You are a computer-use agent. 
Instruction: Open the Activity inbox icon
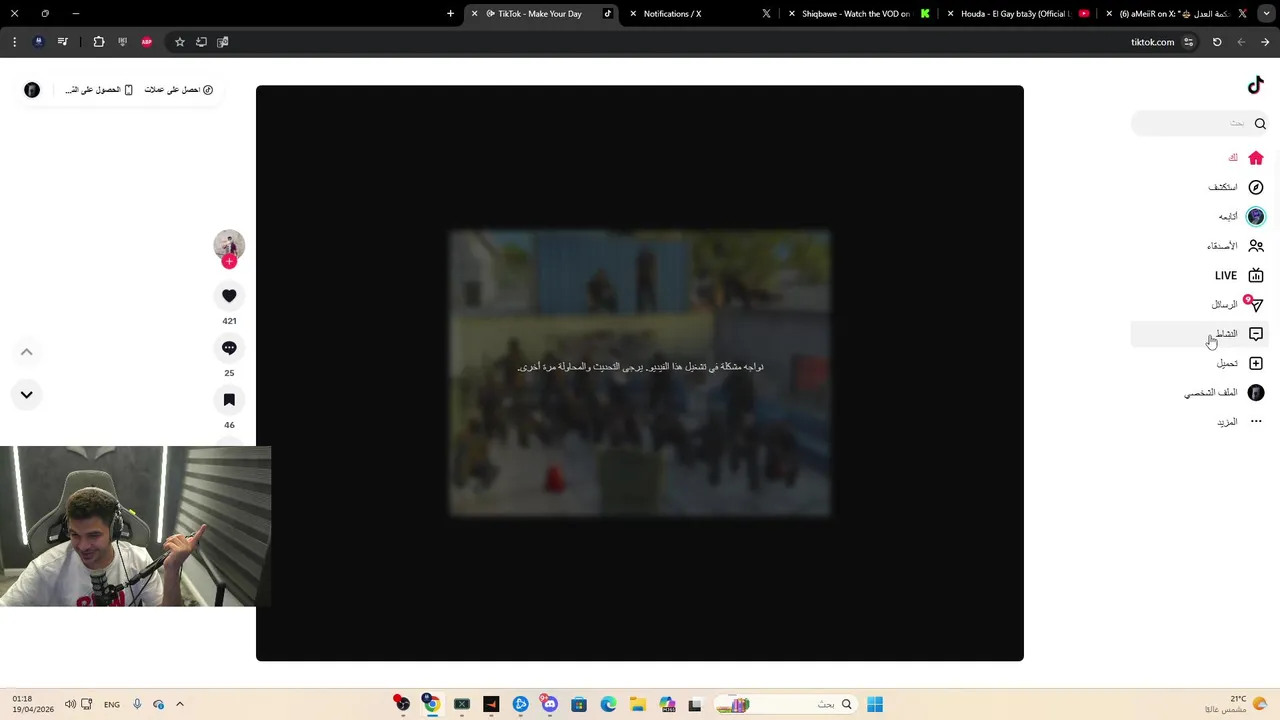pos(1256,334)
